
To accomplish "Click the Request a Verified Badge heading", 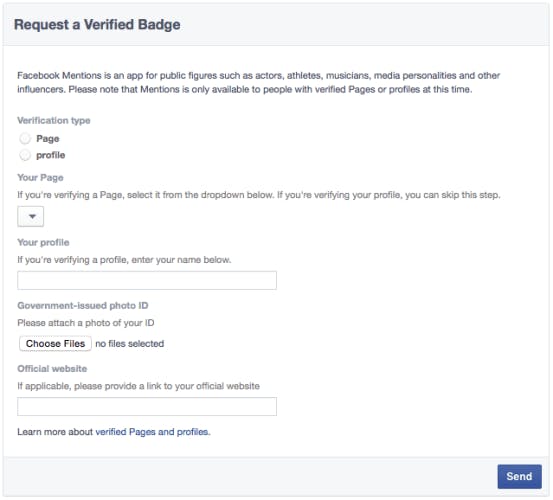I will click(x=97, y=25).
